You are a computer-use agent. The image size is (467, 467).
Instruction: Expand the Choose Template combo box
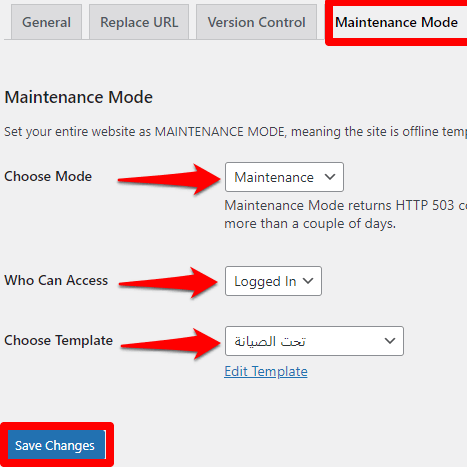(x=314, y=341)
